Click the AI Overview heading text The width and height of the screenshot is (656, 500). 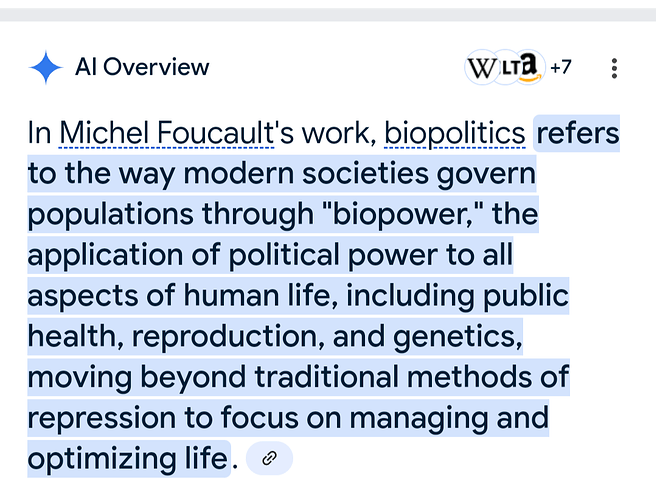pos(142,67)
